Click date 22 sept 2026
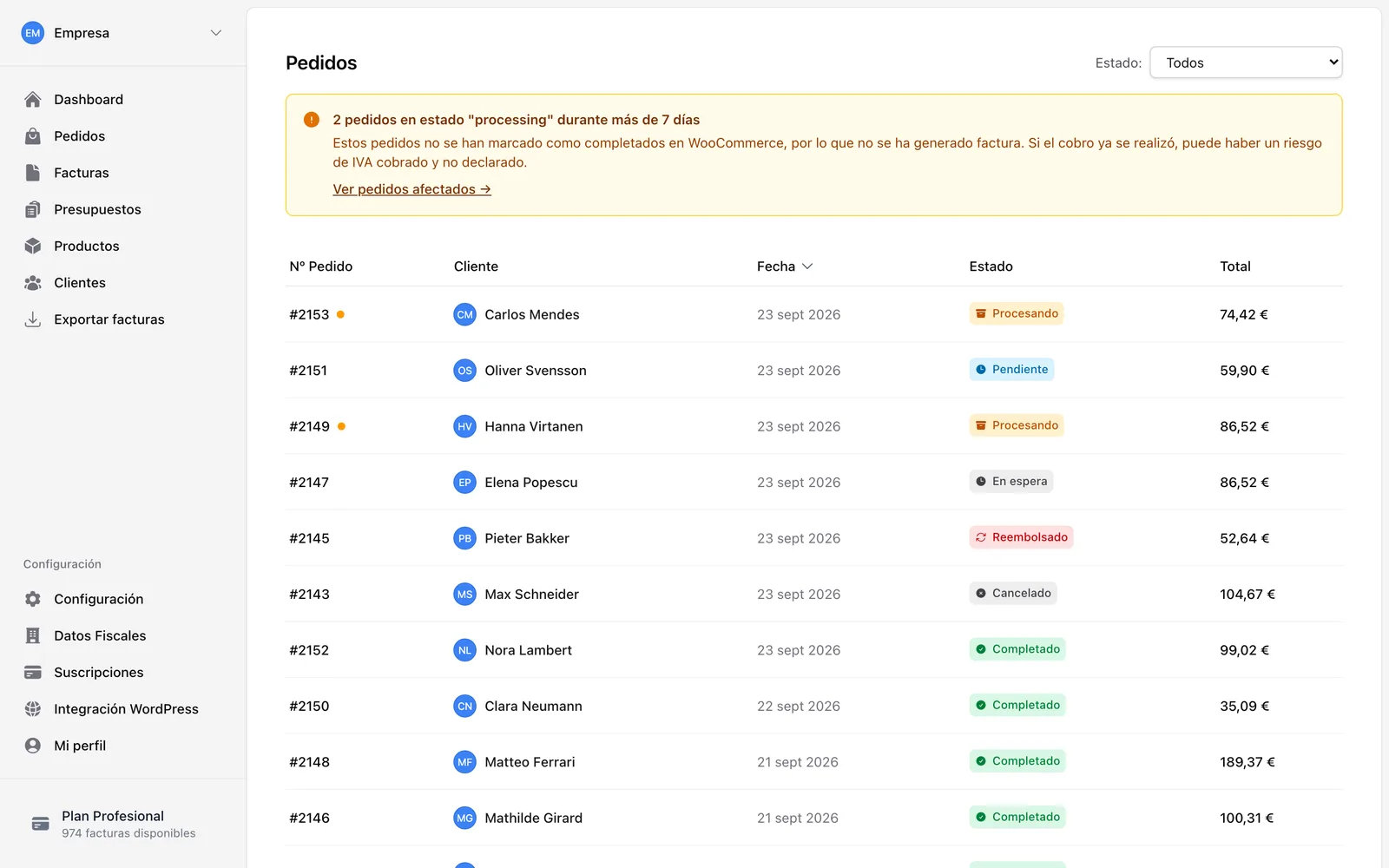This screenshot has width=1389, height=868. 799,707
